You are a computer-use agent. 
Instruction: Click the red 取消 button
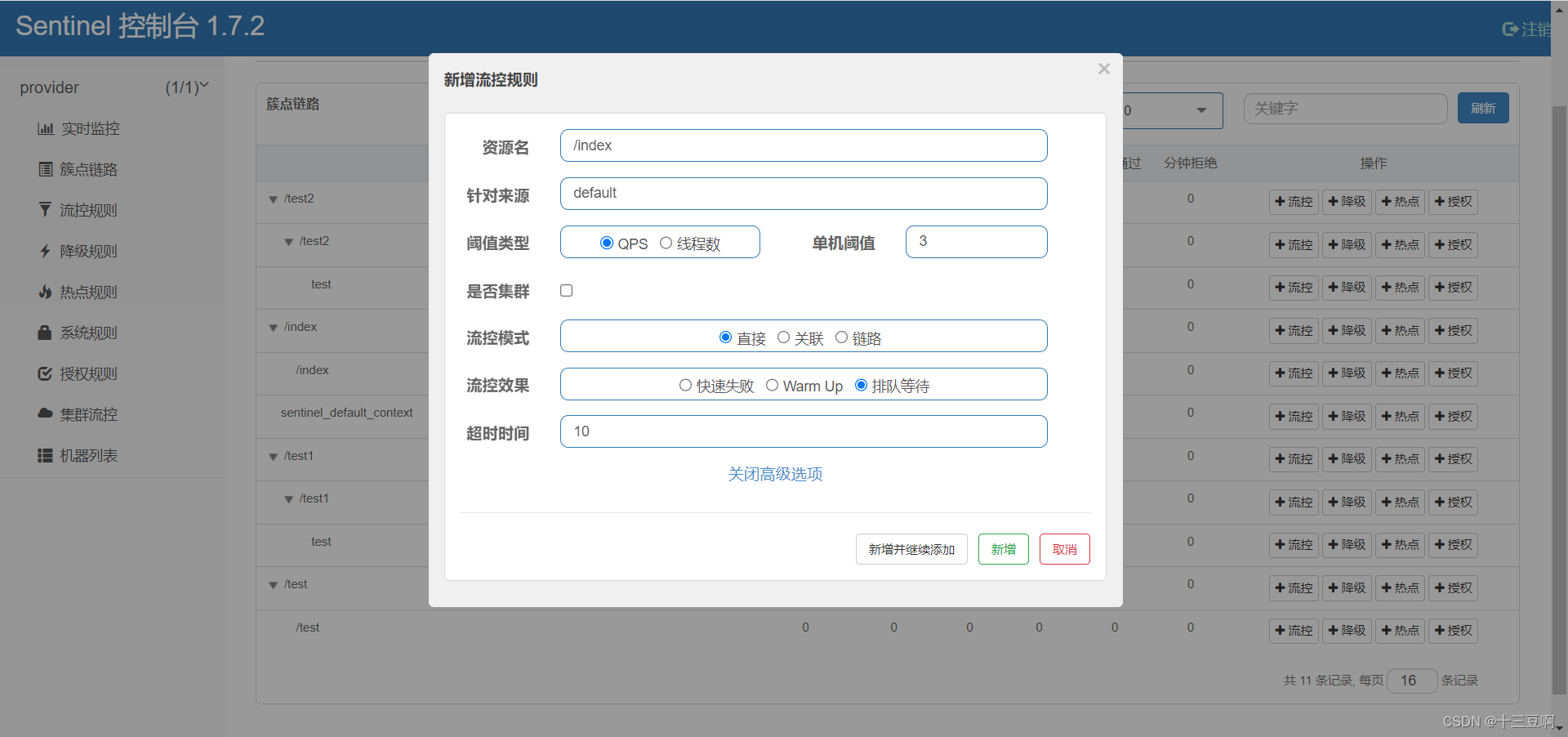[1065, 549]
